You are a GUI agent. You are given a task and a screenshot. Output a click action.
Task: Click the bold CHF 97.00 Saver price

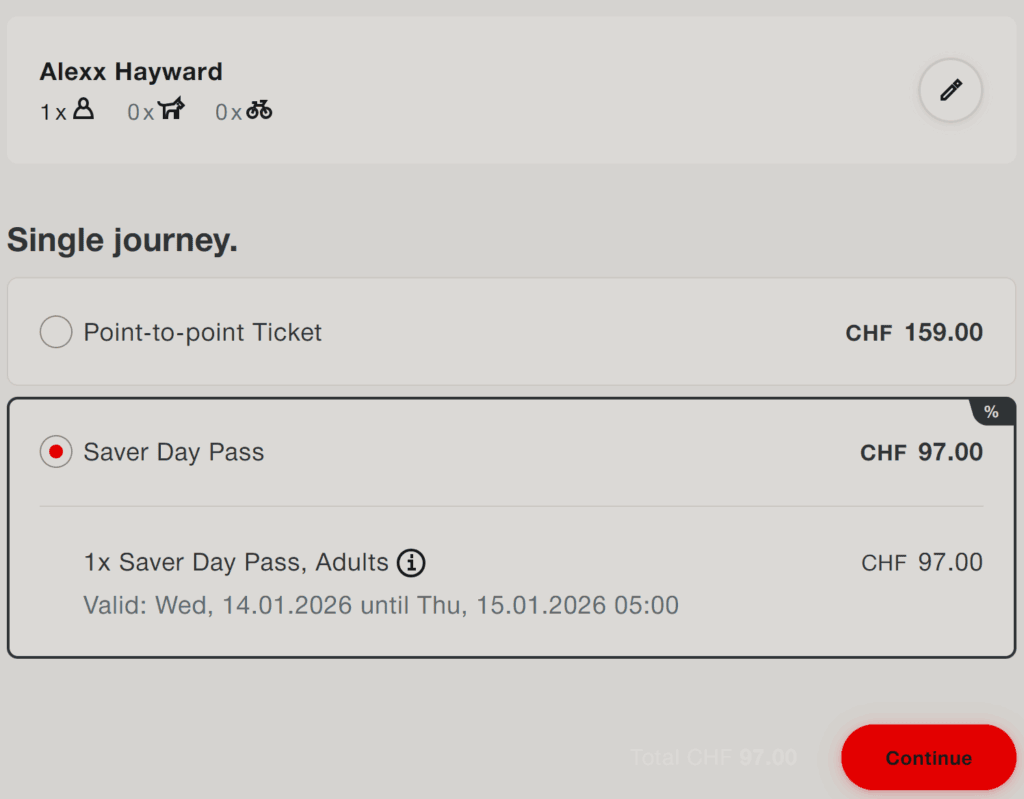(x=921, y=452)
